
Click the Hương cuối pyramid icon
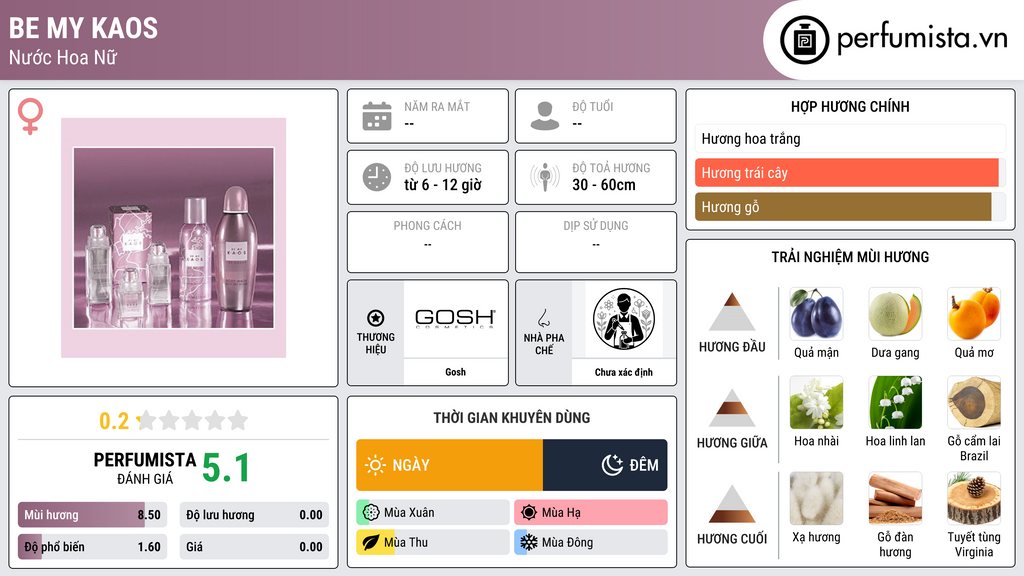[732, 504]
